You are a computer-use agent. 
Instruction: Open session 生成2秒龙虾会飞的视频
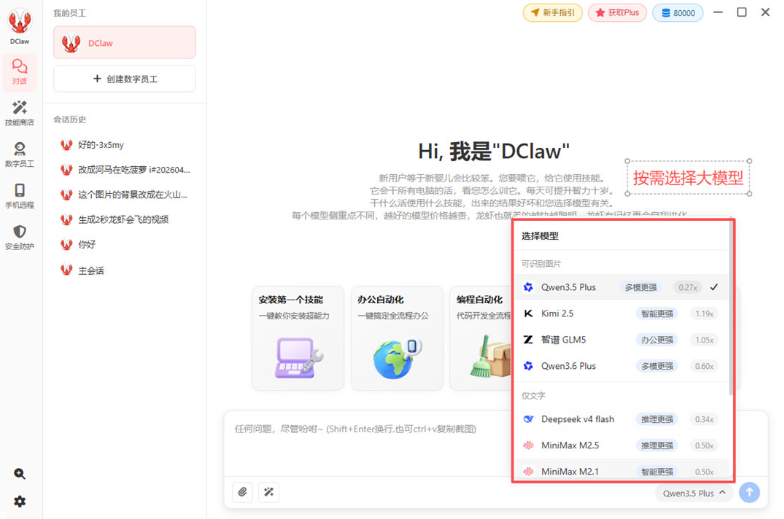tap(124, 220)
